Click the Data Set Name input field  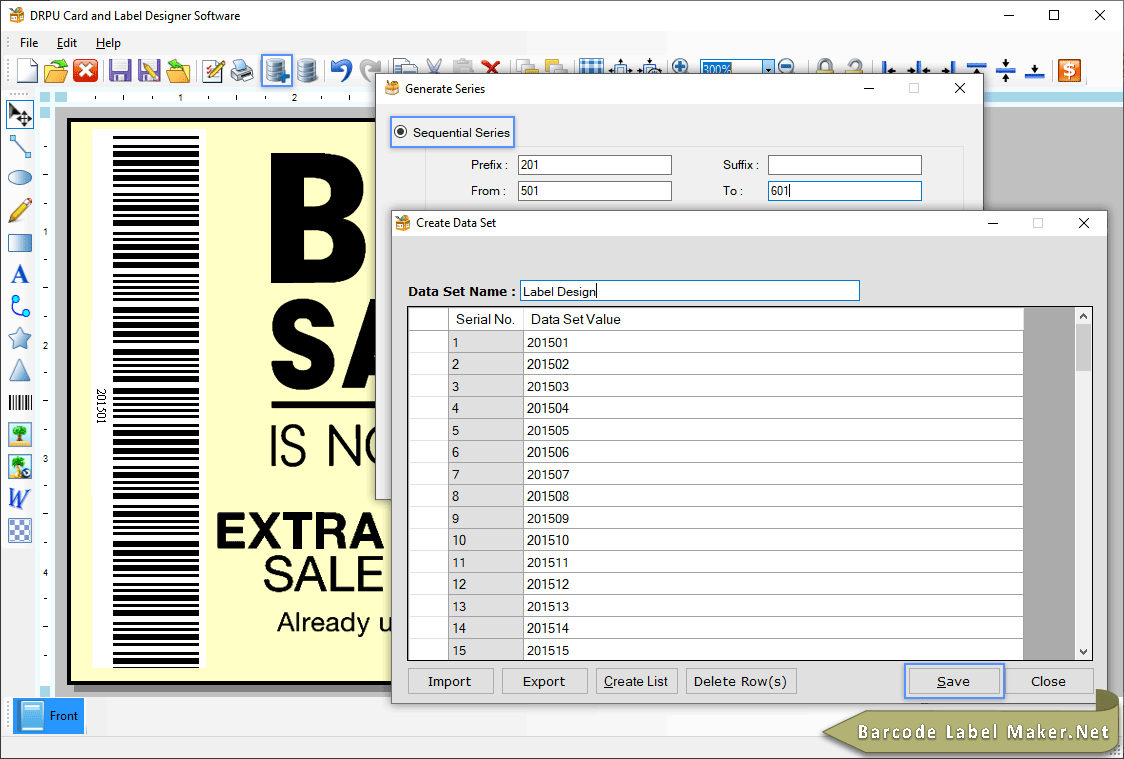(x=690, y=291)
